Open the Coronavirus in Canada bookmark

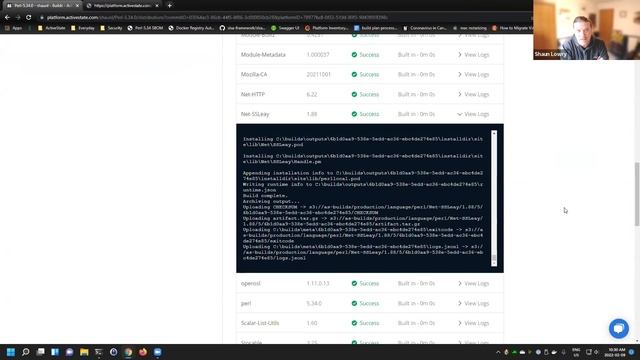(x=425, y=28)
